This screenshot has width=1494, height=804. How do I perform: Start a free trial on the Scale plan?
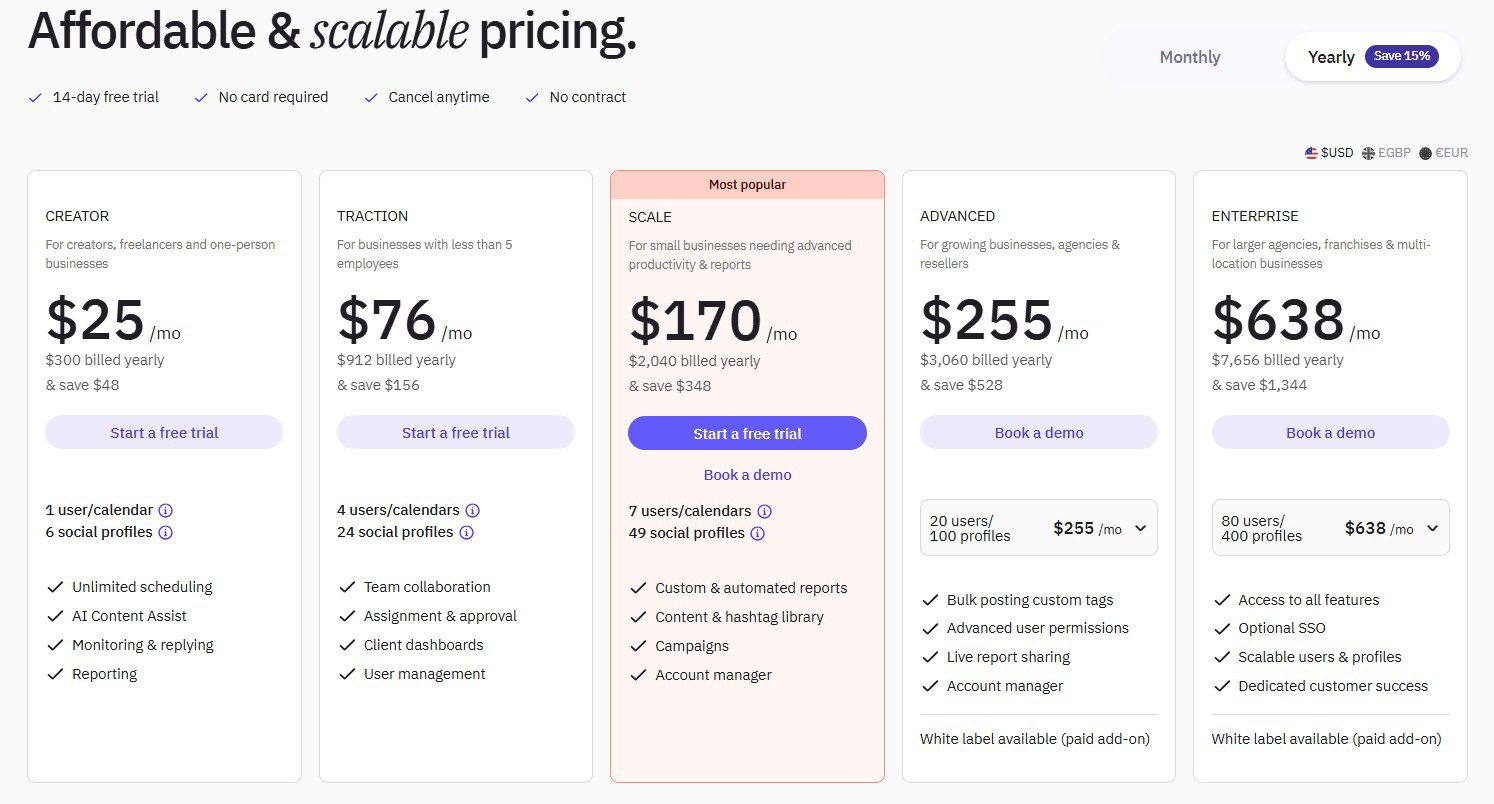tap(747, 433)
